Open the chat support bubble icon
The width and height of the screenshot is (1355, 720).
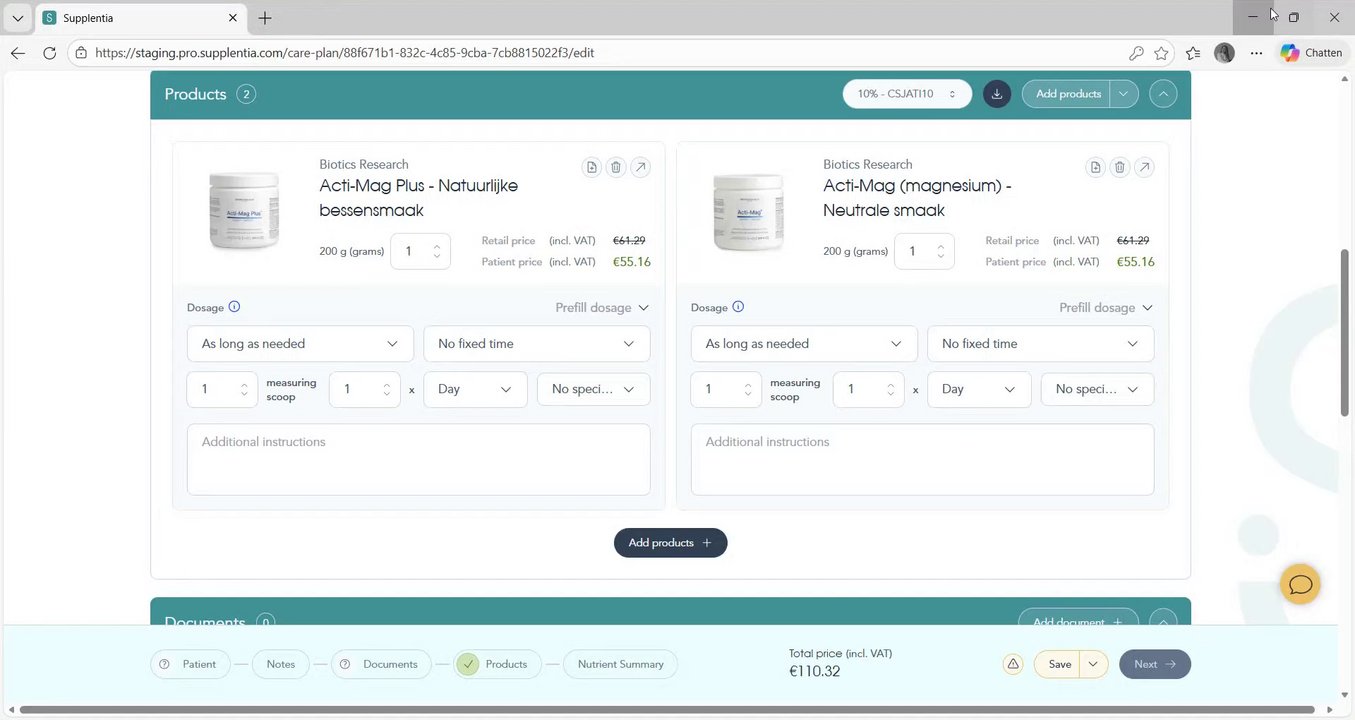(x=1300, y=584)
